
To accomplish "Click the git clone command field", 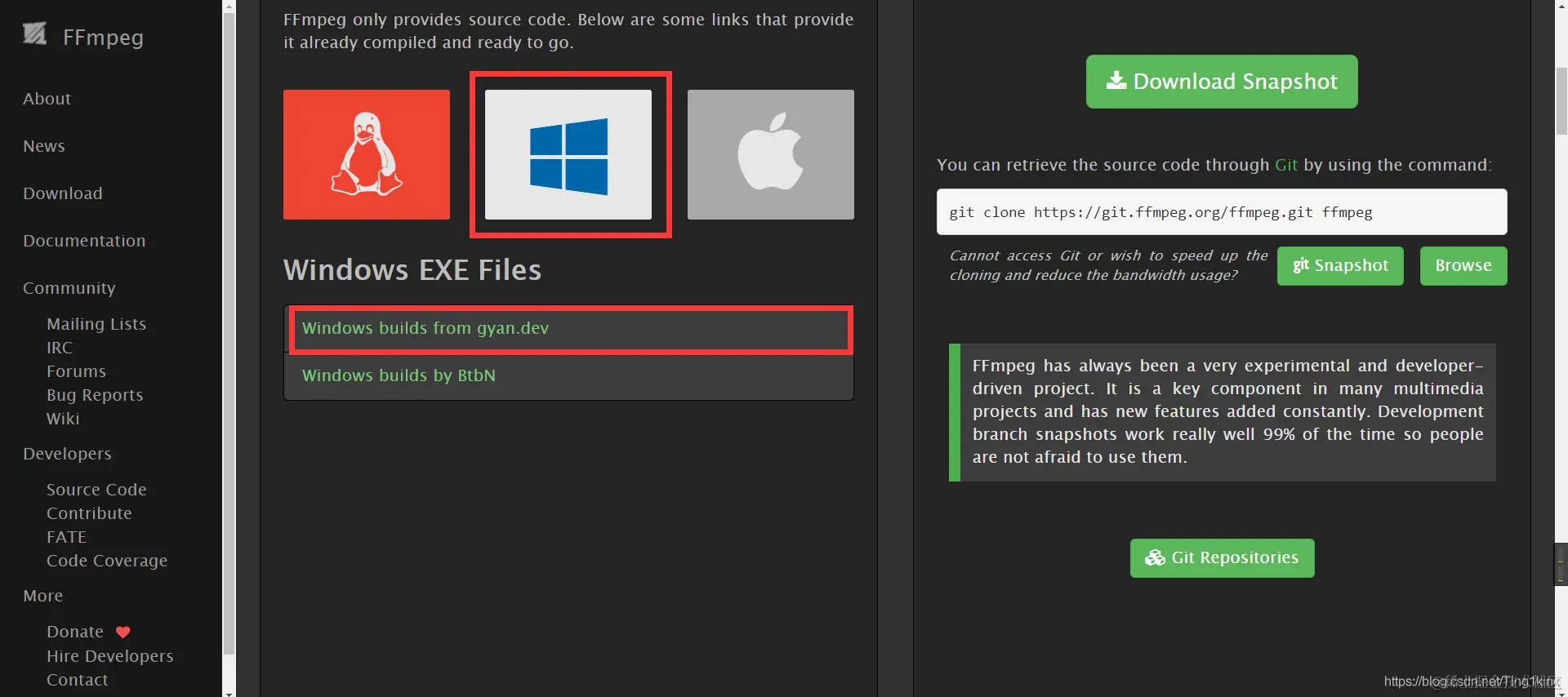I will coord(1222,212).
